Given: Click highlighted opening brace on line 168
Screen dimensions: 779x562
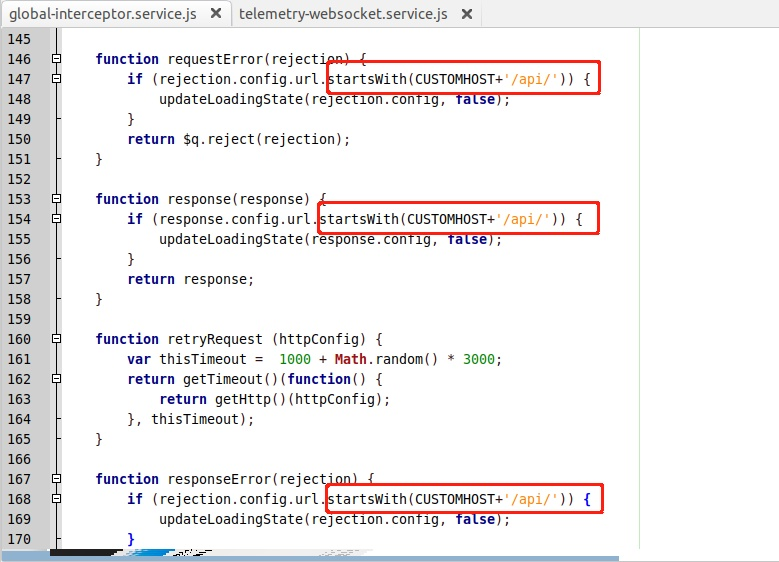Looking at the screenshot, I should pos(587,499).
